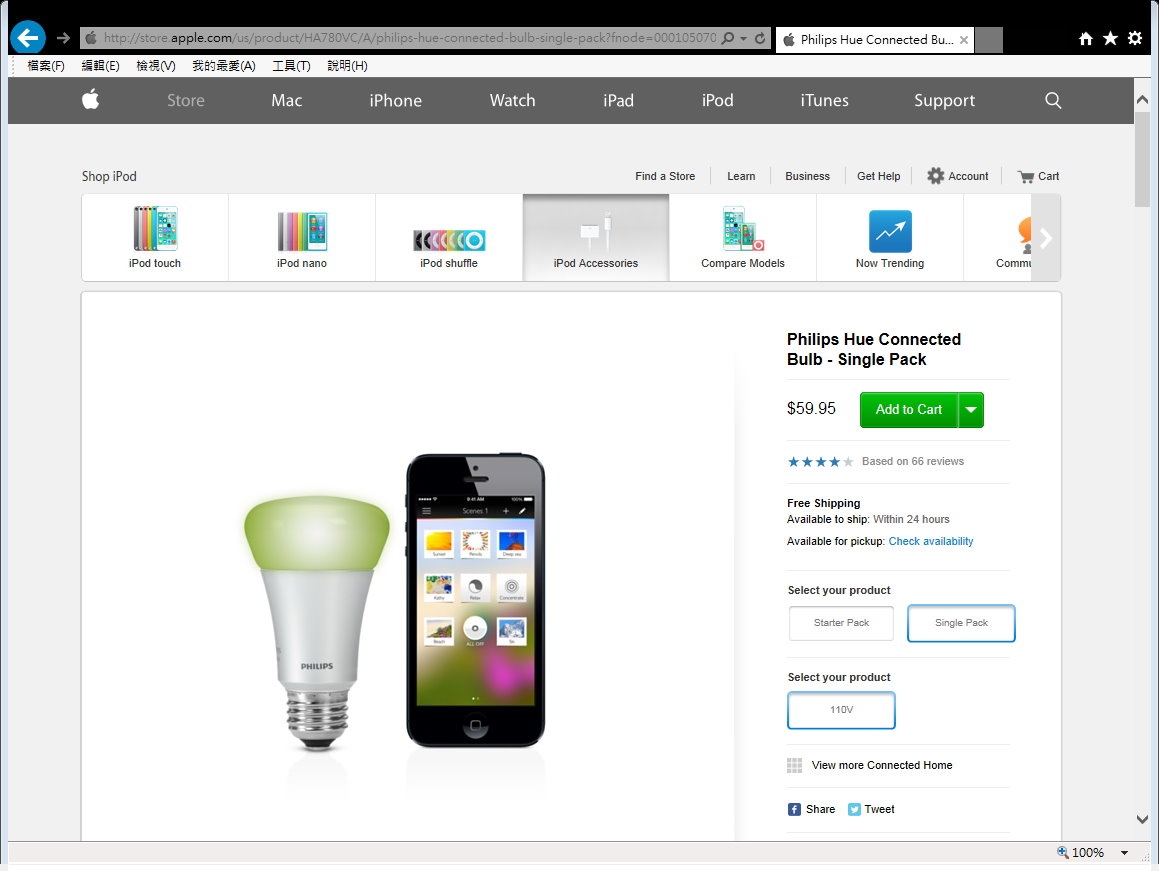The width and height of the screenshot is (1159, 871).
Task: Click Get Help link
Action: coord(878,176)
